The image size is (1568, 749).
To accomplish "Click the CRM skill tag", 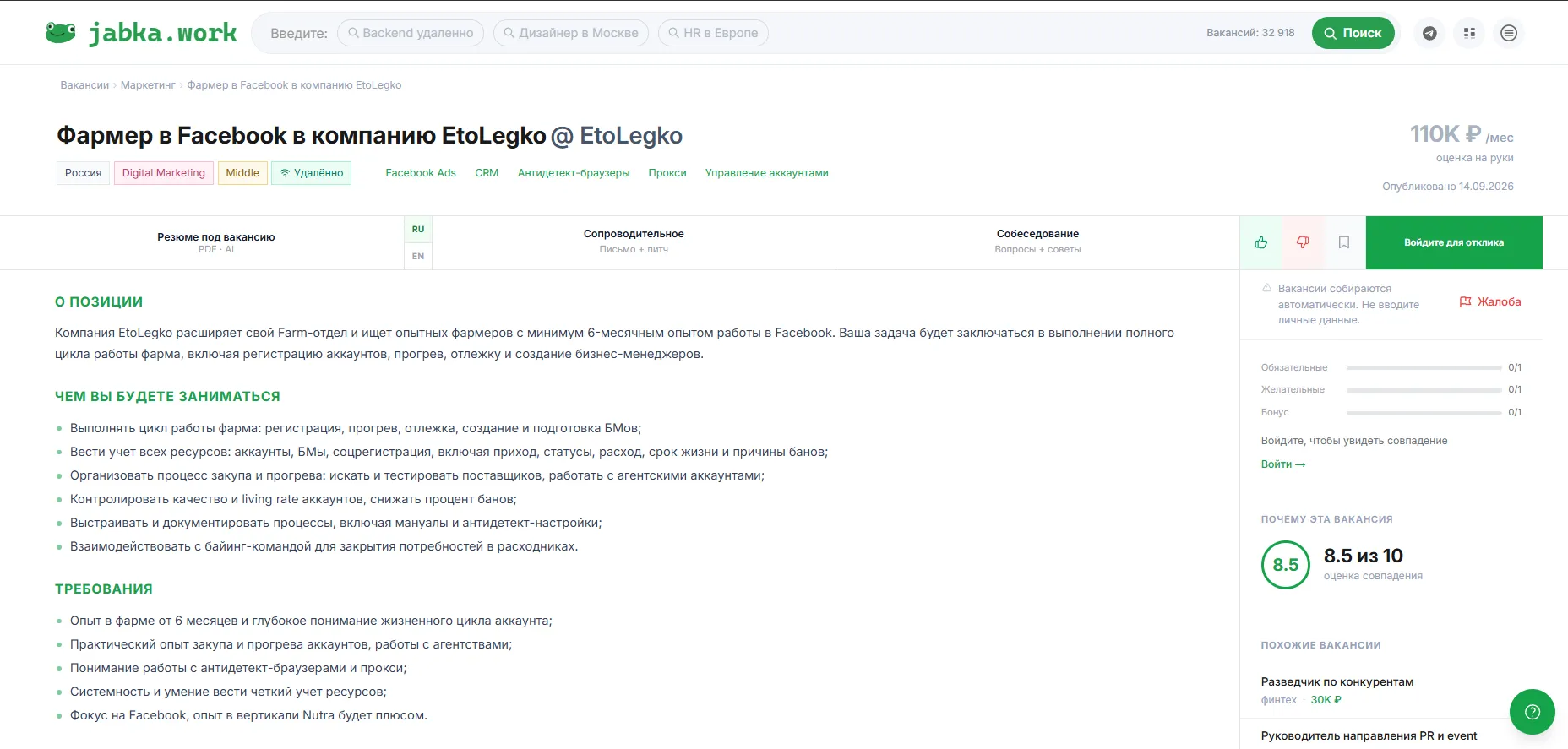I will [487, 173].
